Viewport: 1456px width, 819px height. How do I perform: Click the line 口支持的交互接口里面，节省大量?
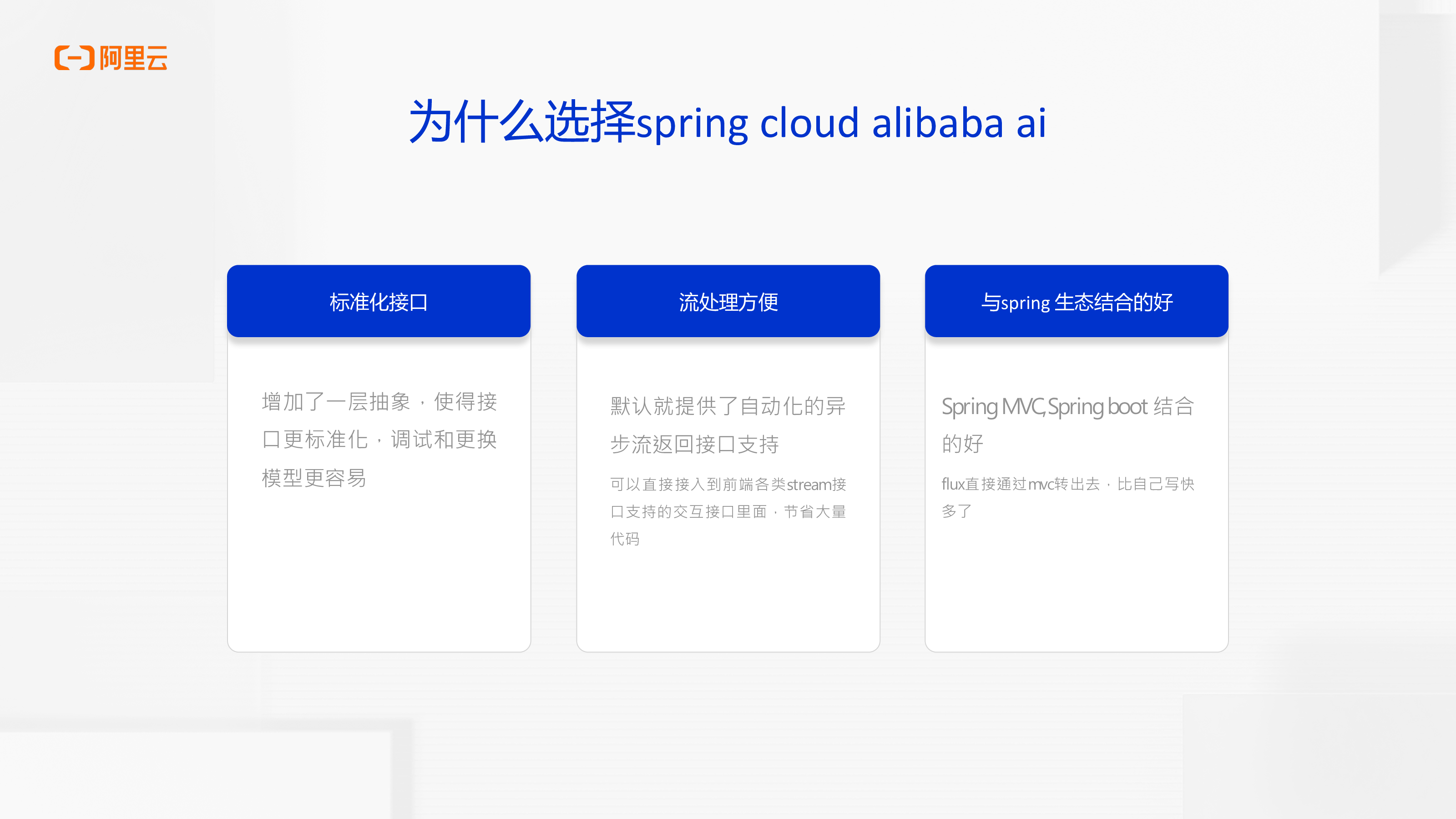[728, 512]
